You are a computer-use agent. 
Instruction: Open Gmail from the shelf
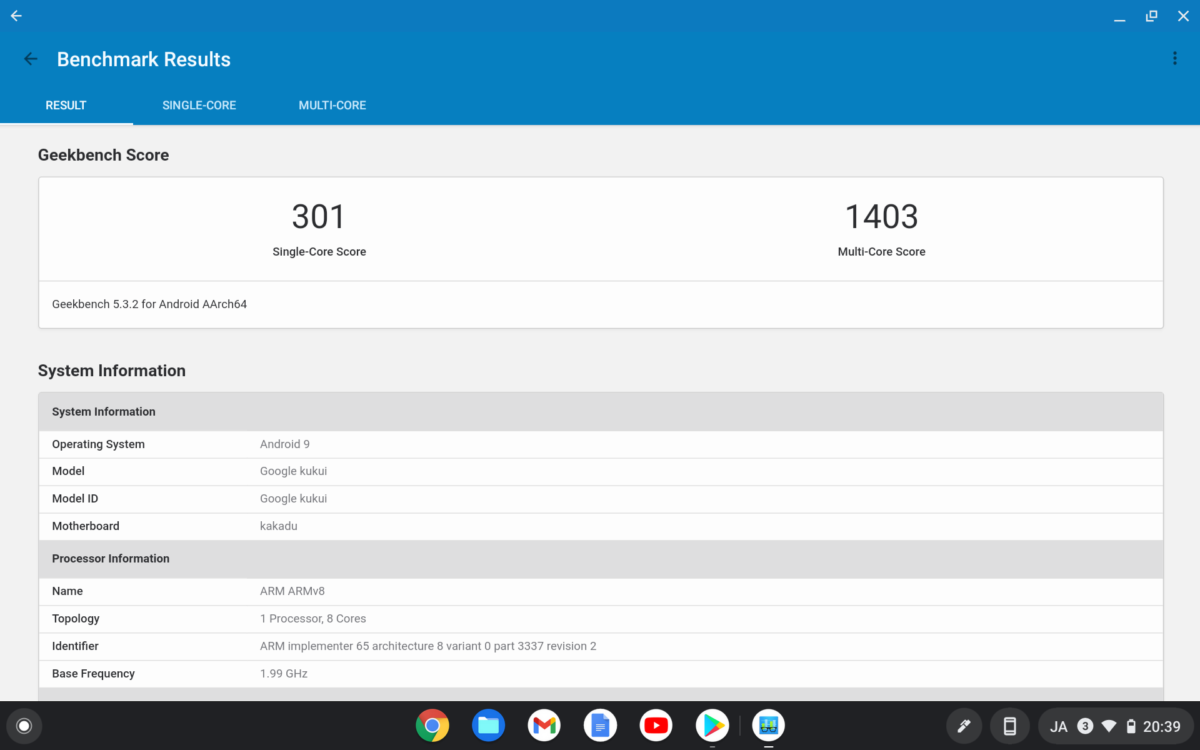point(544,725)
